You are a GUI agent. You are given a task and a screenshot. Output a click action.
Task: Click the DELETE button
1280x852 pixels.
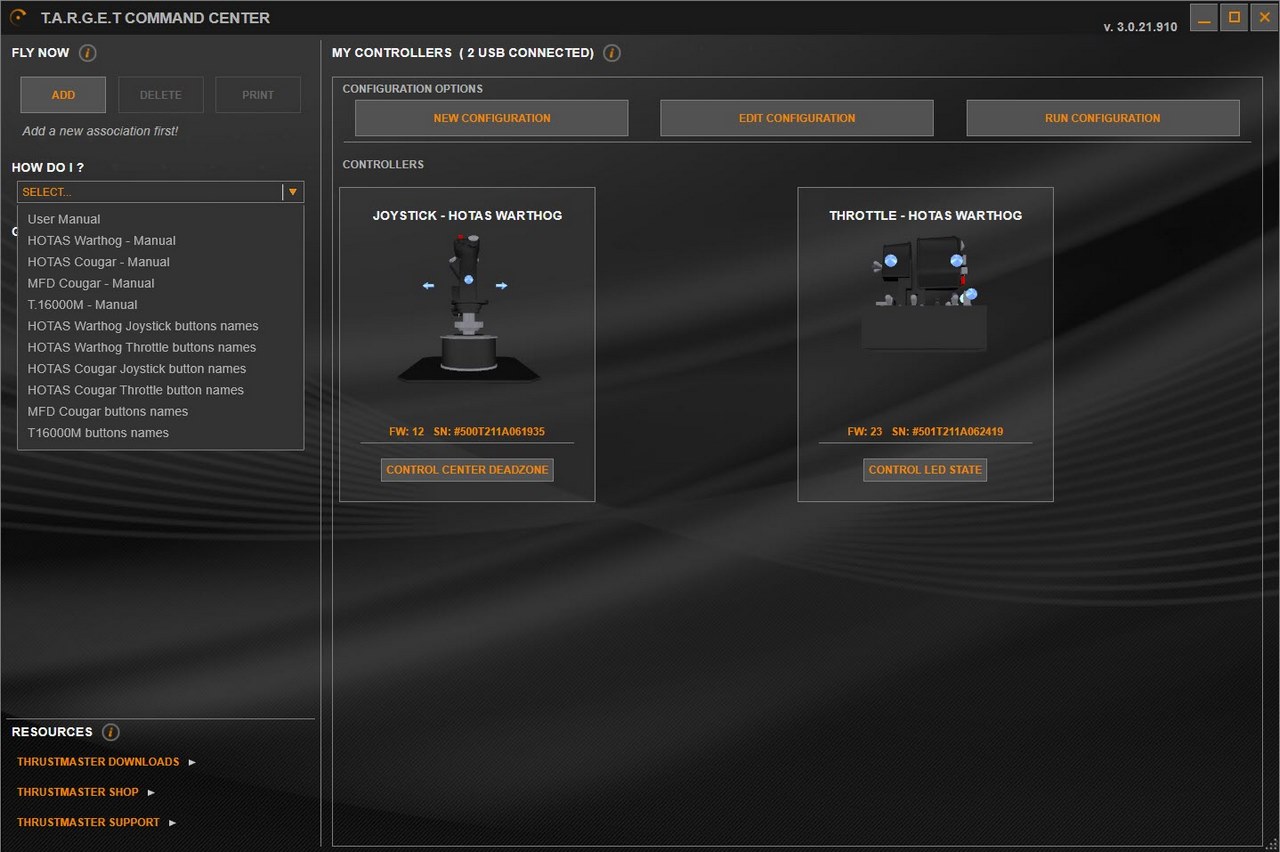[161, 95]
